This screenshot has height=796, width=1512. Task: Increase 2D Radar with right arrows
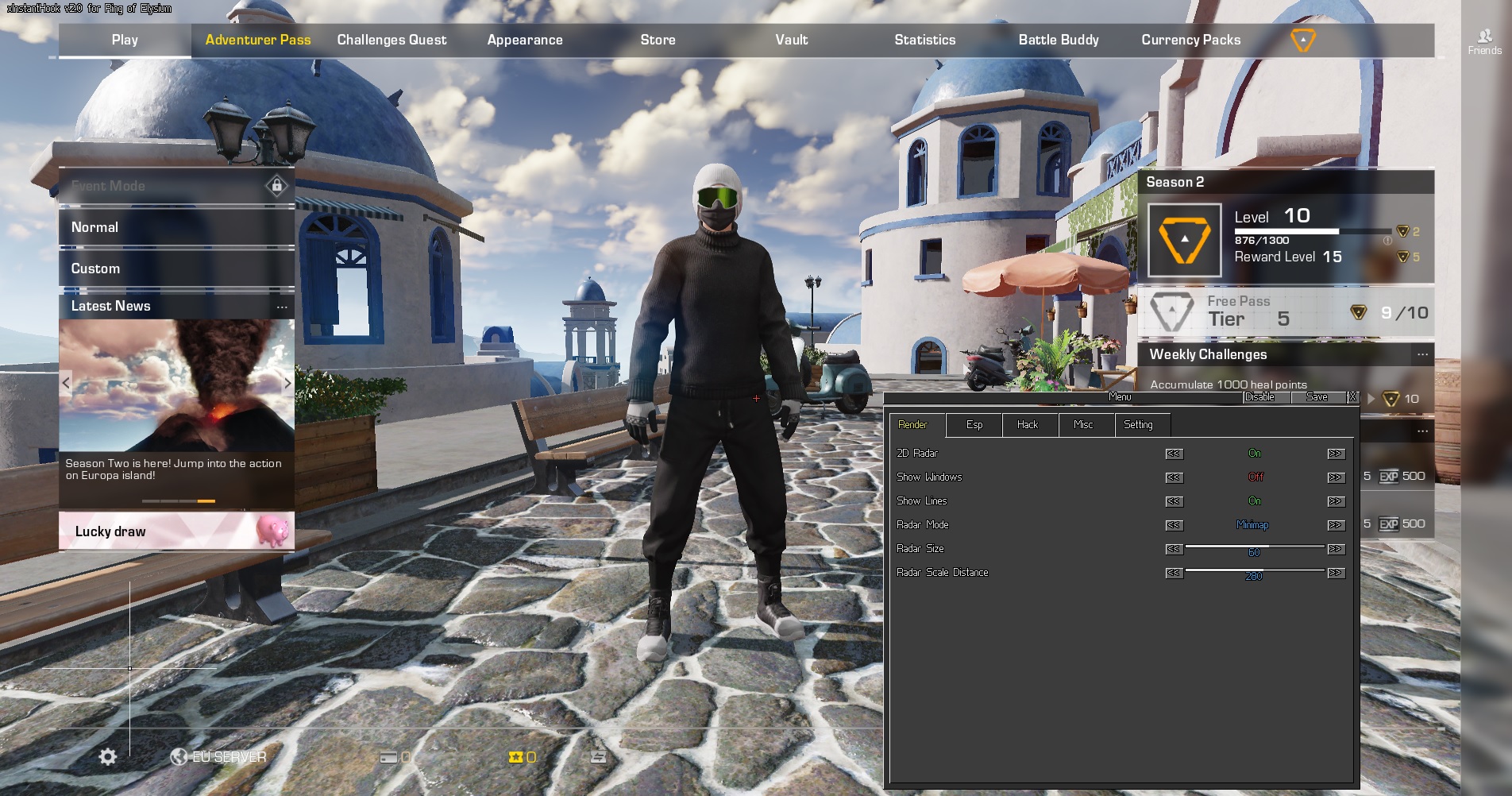coord(1336,454)
